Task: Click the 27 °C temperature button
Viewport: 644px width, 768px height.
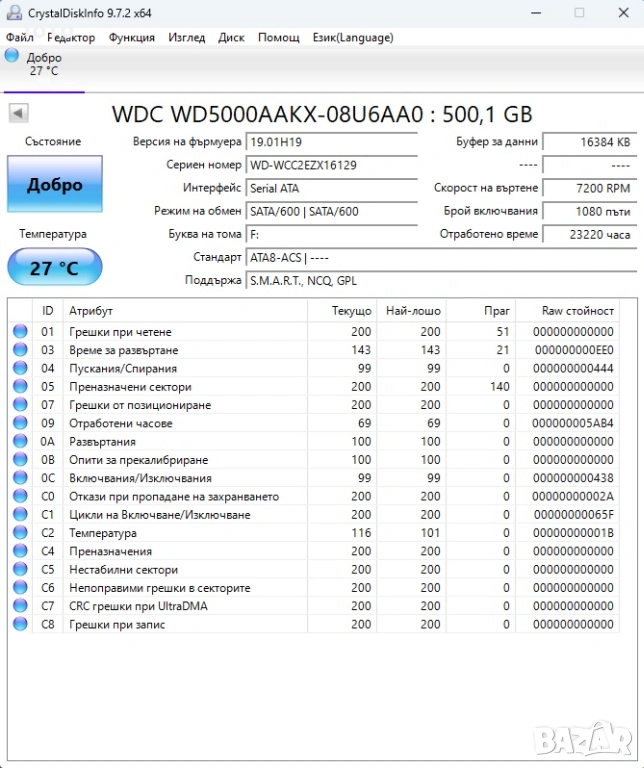Action: pyautogui.click(x=54, y=268)
